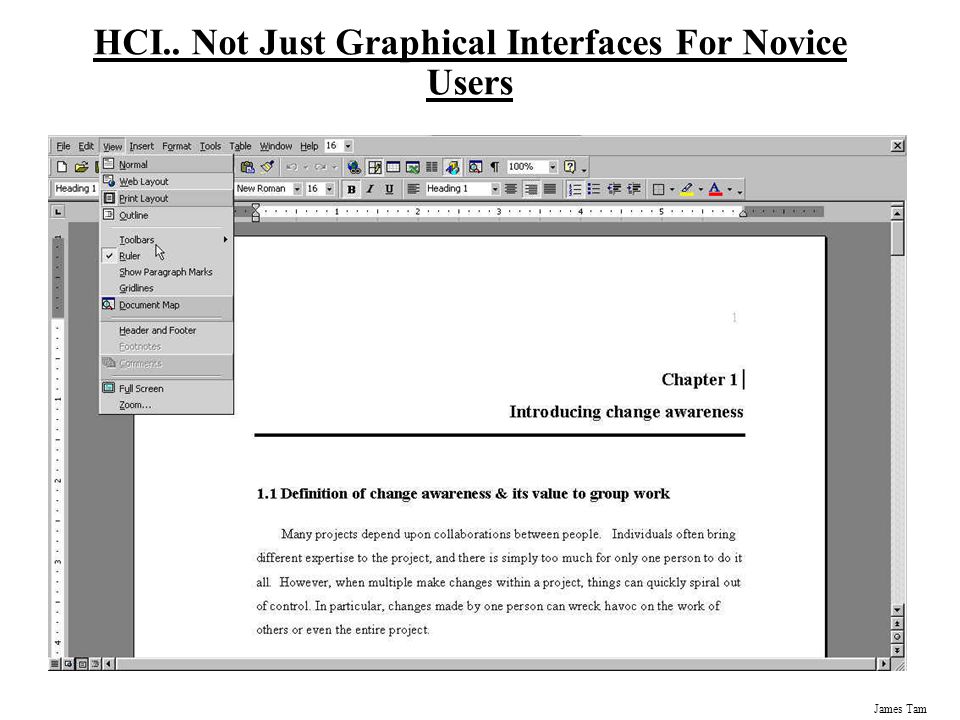The height and width of the screenshot is (720, 960).
Task: Open the Insert menu
Action: click(141, 146)
